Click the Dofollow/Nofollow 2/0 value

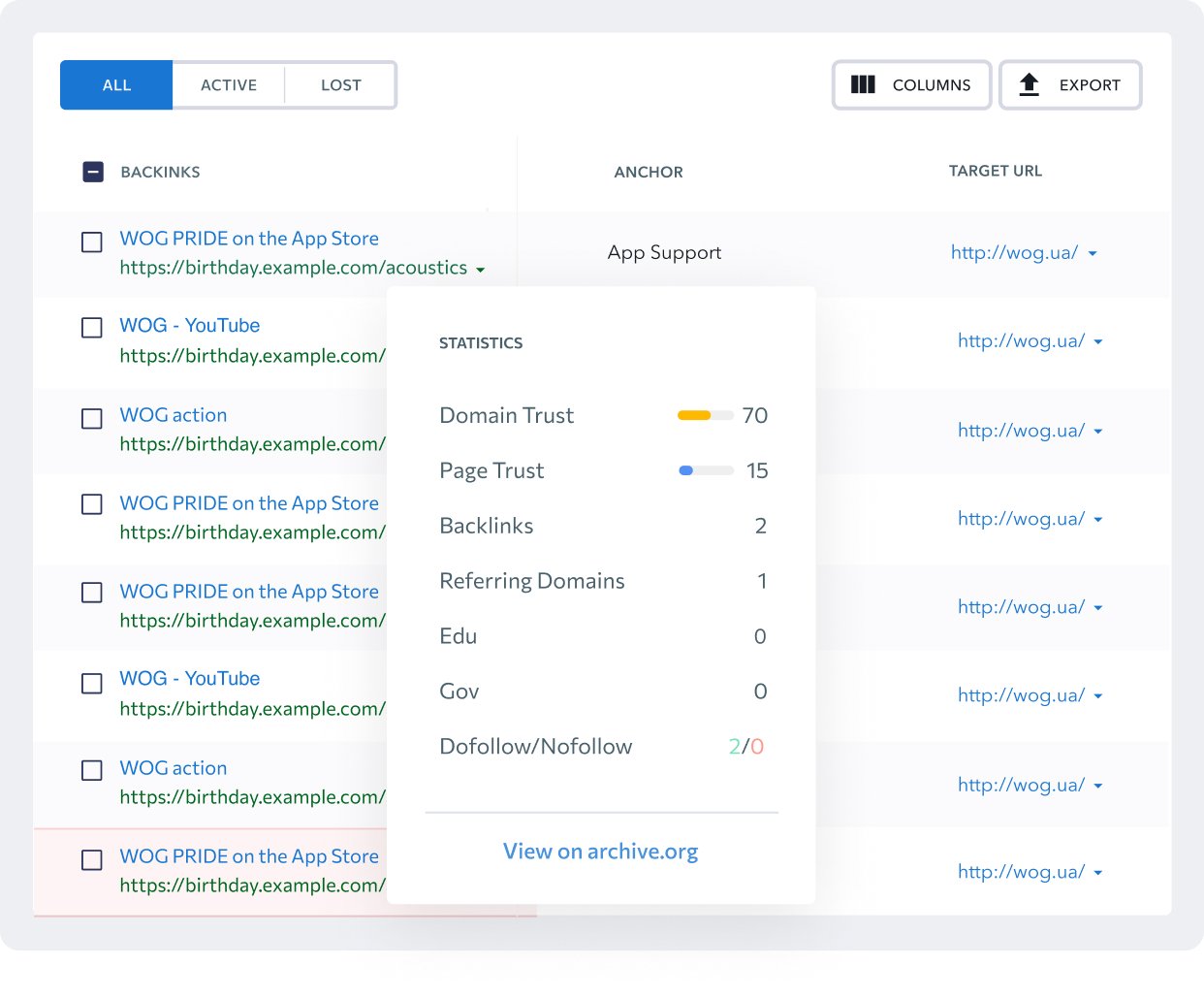tap(746, 747)
